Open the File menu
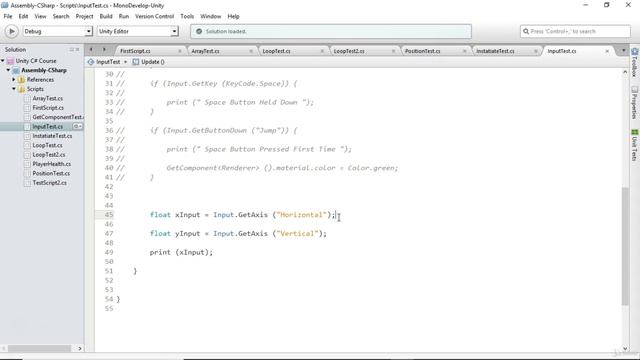The width and height of the screenshot is (640, 360). 8,16
